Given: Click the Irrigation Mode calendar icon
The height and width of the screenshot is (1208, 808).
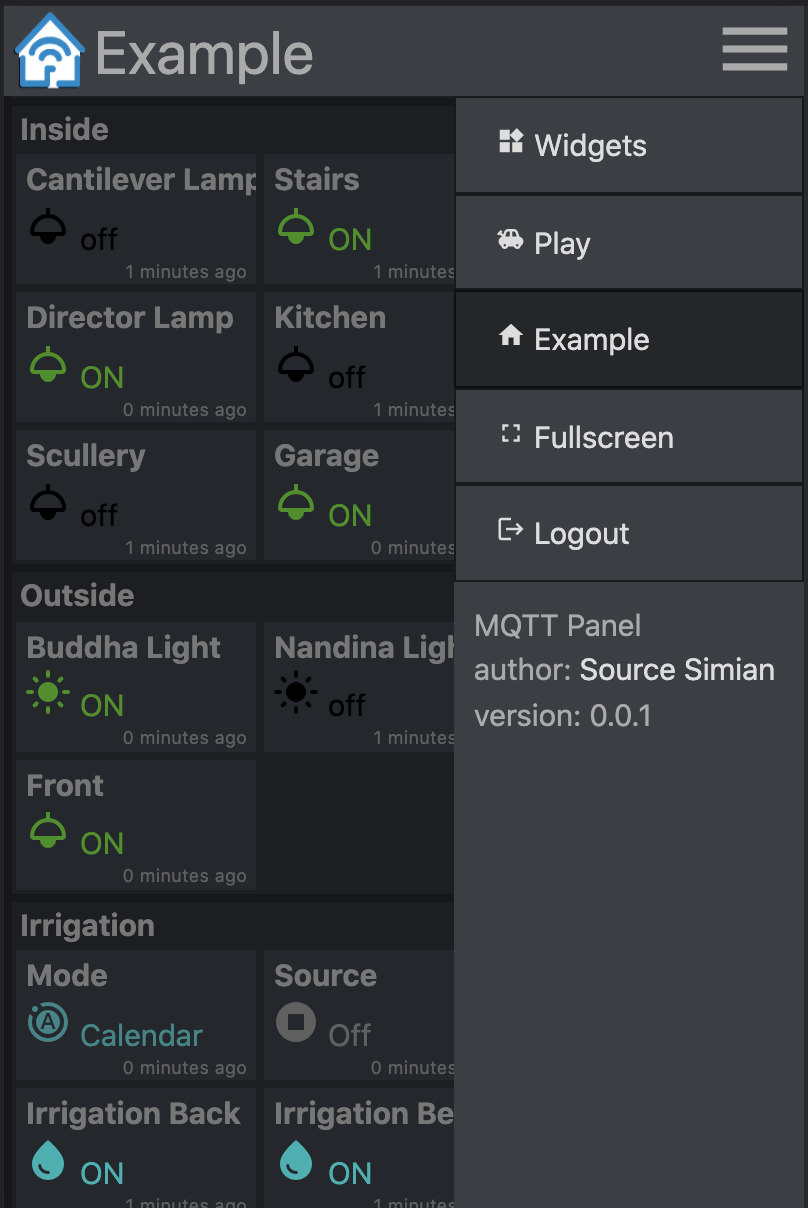Looking at the screenshot, I should (x=48, y=1023).
